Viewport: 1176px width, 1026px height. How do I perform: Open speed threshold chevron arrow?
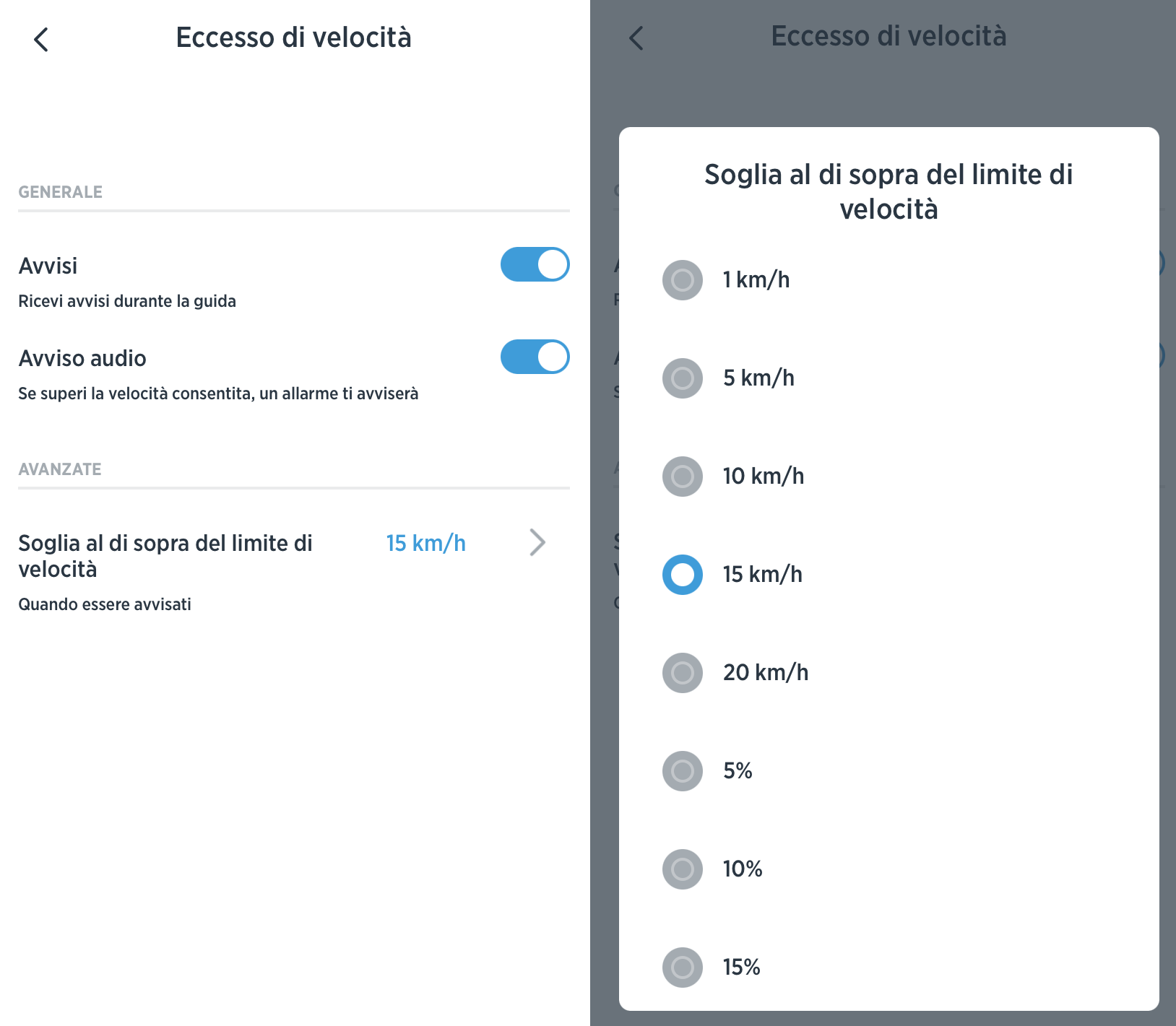[x=537, y=542]
